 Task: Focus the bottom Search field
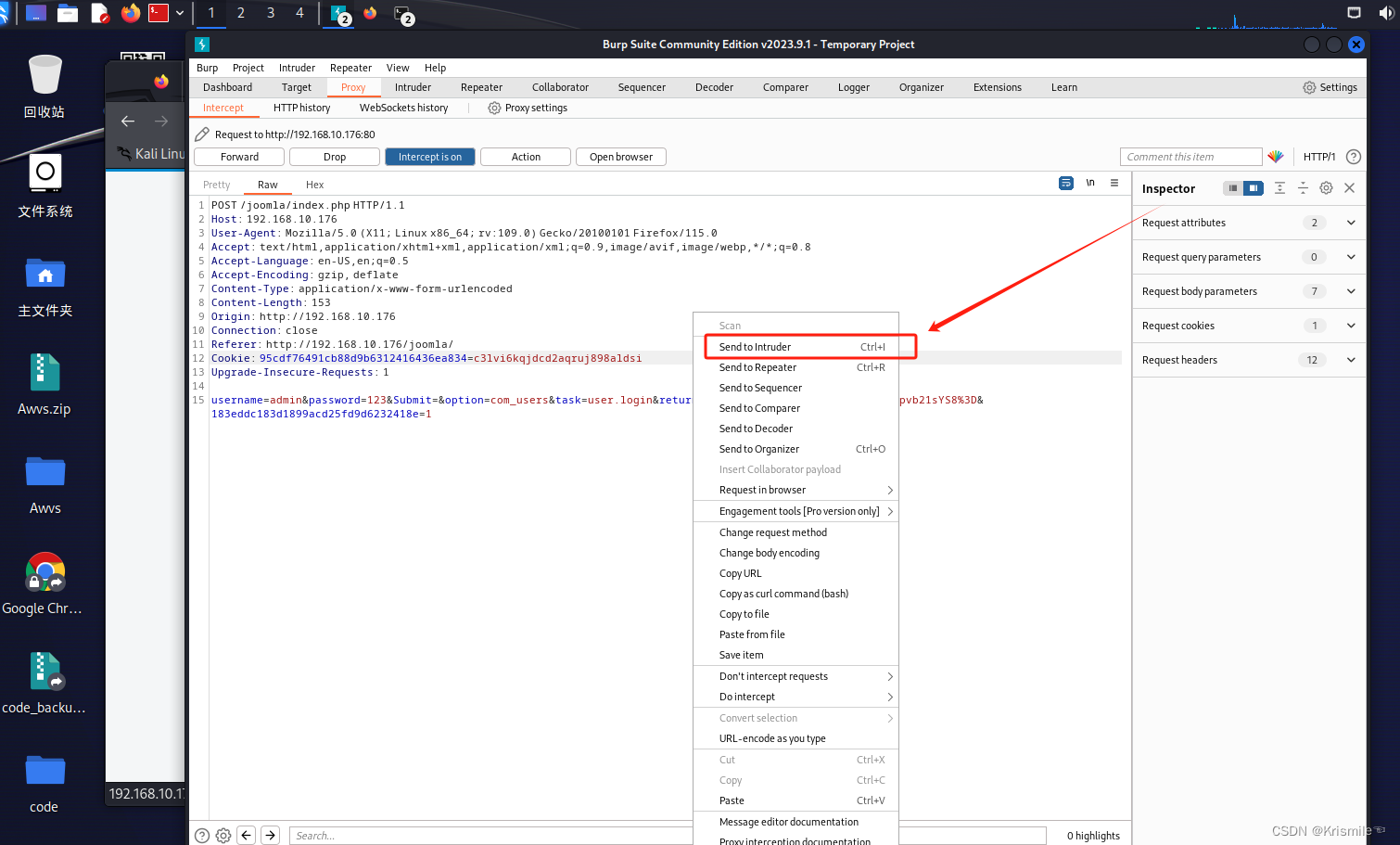[x=668, y=836]
